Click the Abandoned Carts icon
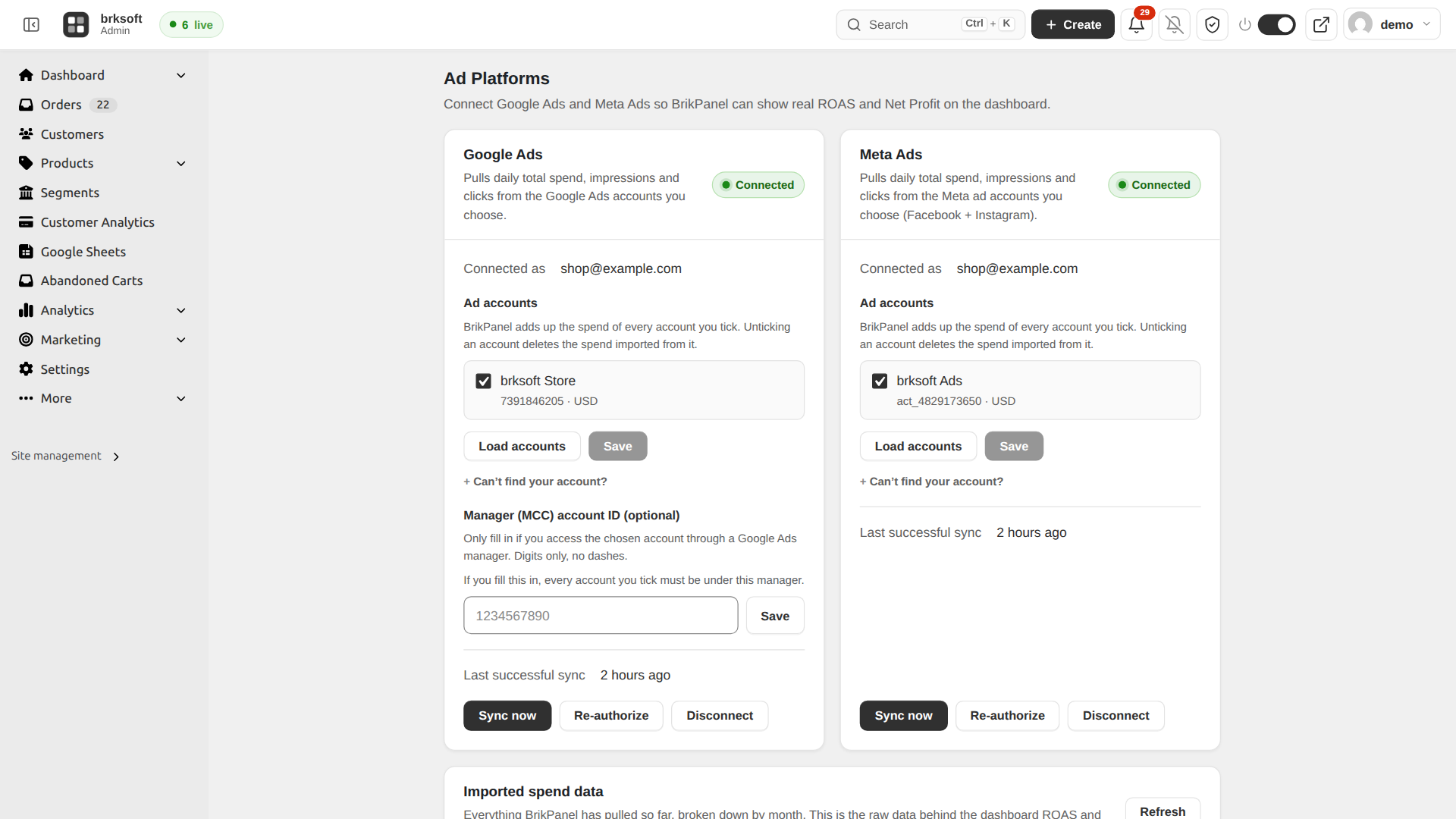This screenshot has width=1456, height=819. click(x=26, y=281)
